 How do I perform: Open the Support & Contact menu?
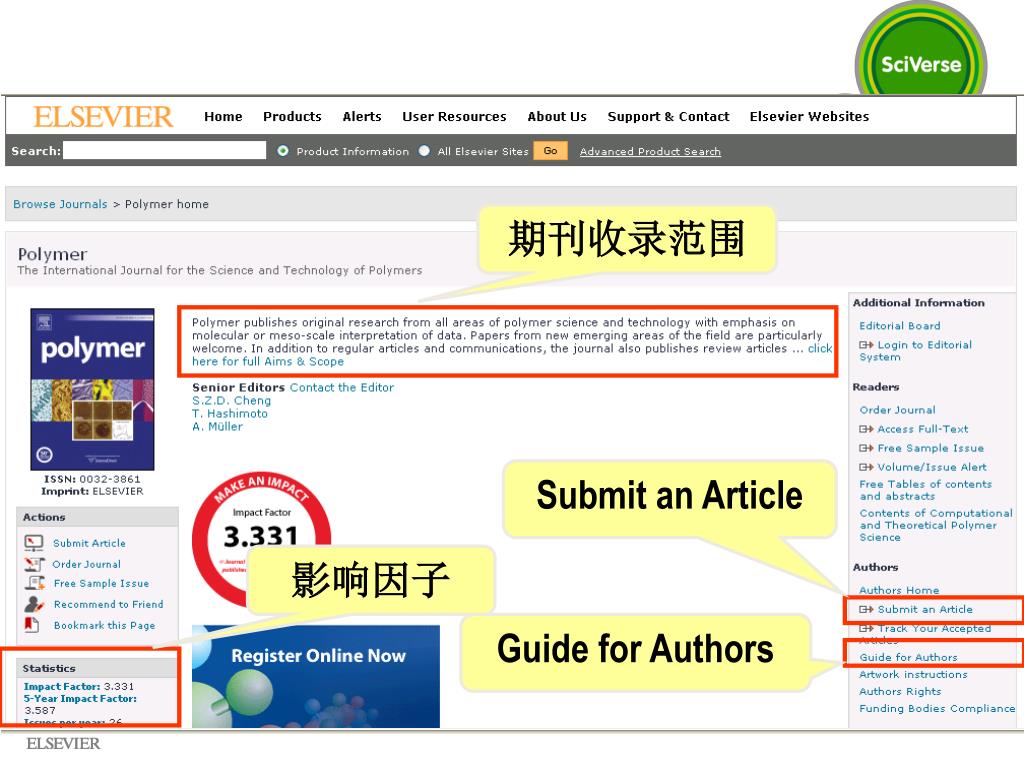point(668,116)
